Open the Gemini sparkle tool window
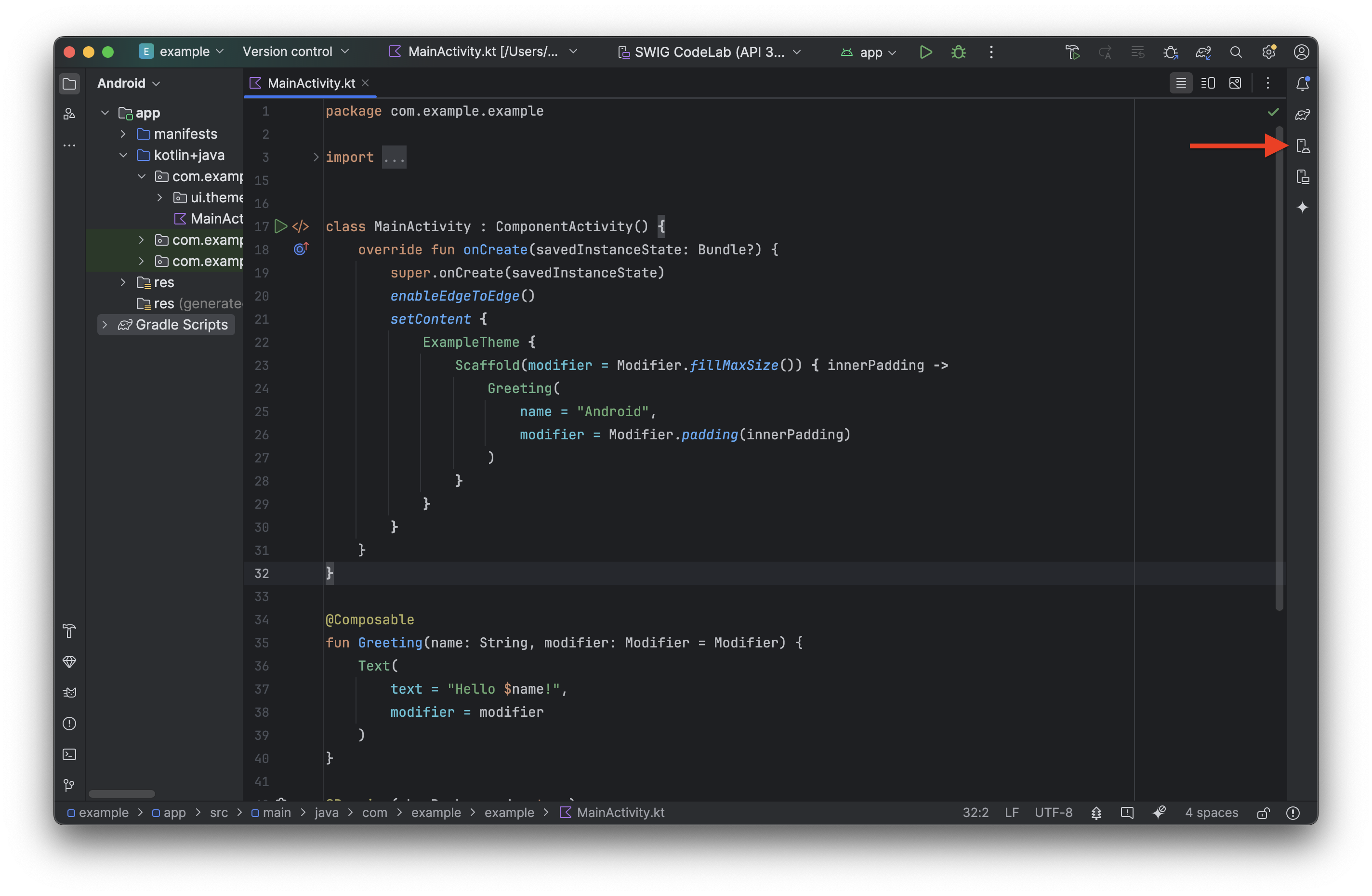Screen dimensions: 1372x896 (1302, 207)
